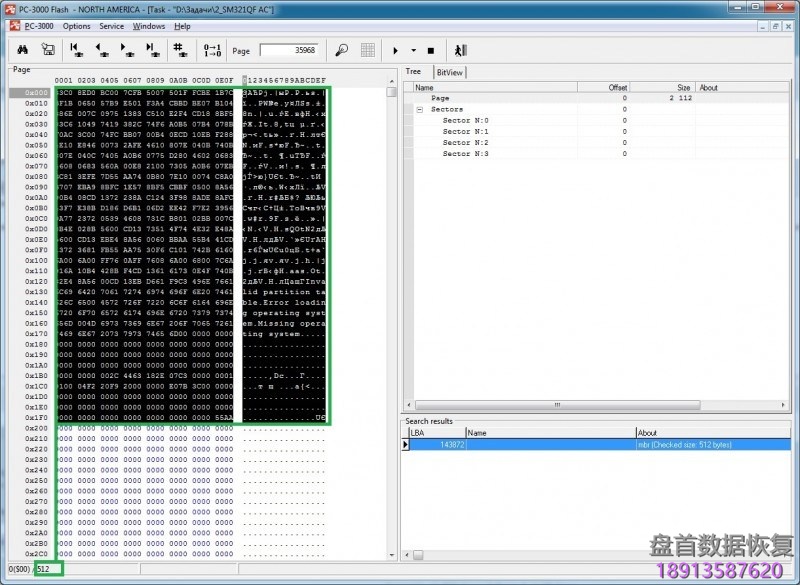Open the Options menu
The width and height of the screenshot is (800, 585).
coord(76,26)
